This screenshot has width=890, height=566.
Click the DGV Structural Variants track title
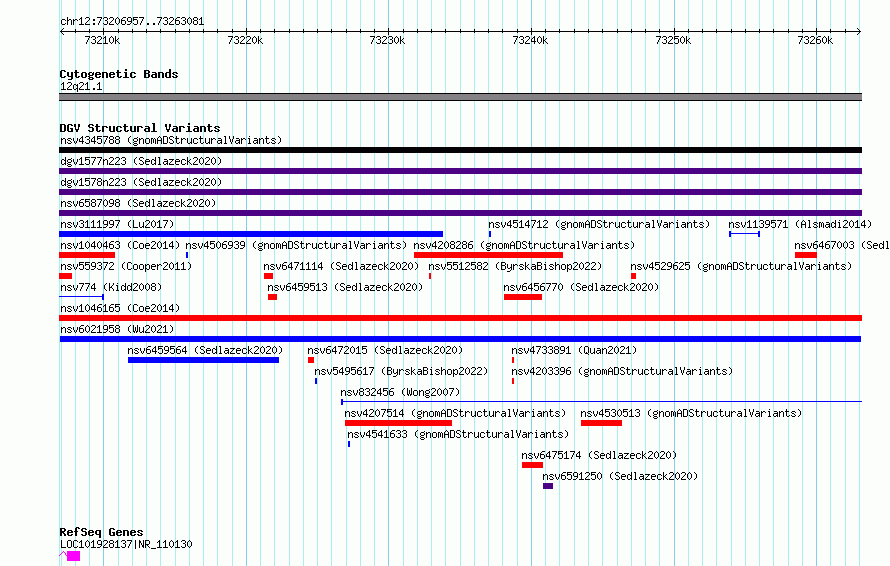coord(140,128)
